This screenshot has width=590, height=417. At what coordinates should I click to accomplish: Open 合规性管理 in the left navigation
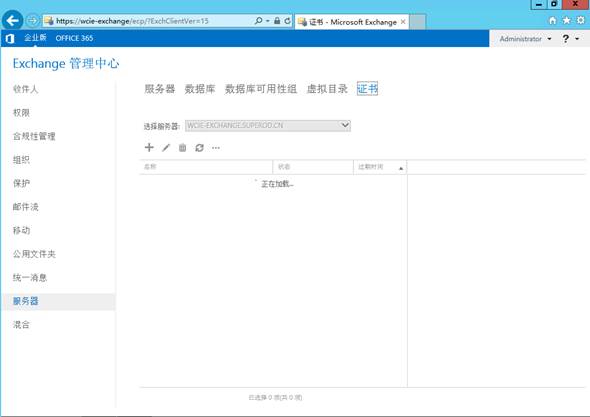click(34, 136)
